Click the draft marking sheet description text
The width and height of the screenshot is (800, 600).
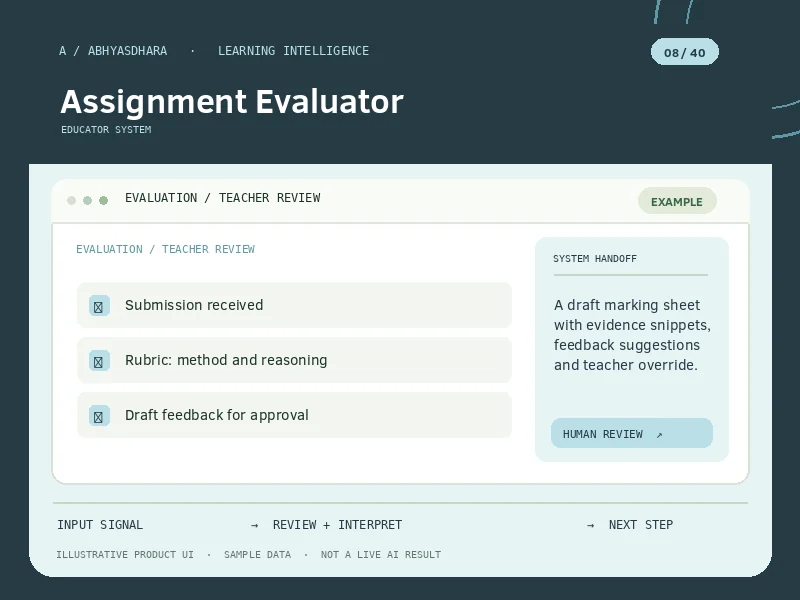[x=632, y=335]
